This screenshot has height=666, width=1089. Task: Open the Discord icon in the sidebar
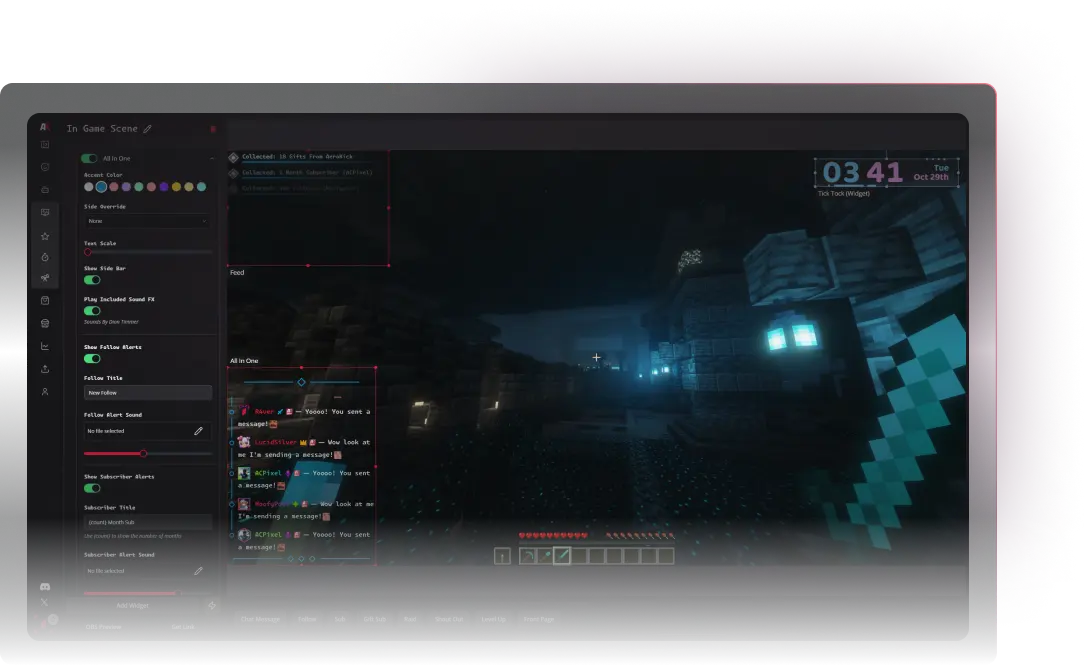coord(45,587)
